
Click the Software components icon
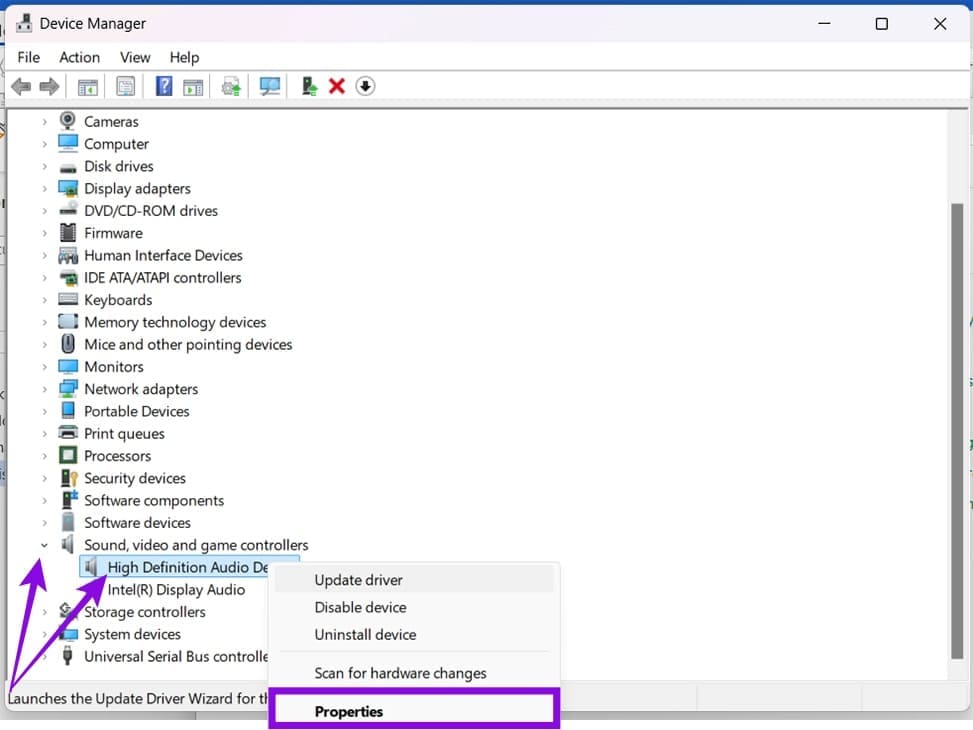coord(69,499)
